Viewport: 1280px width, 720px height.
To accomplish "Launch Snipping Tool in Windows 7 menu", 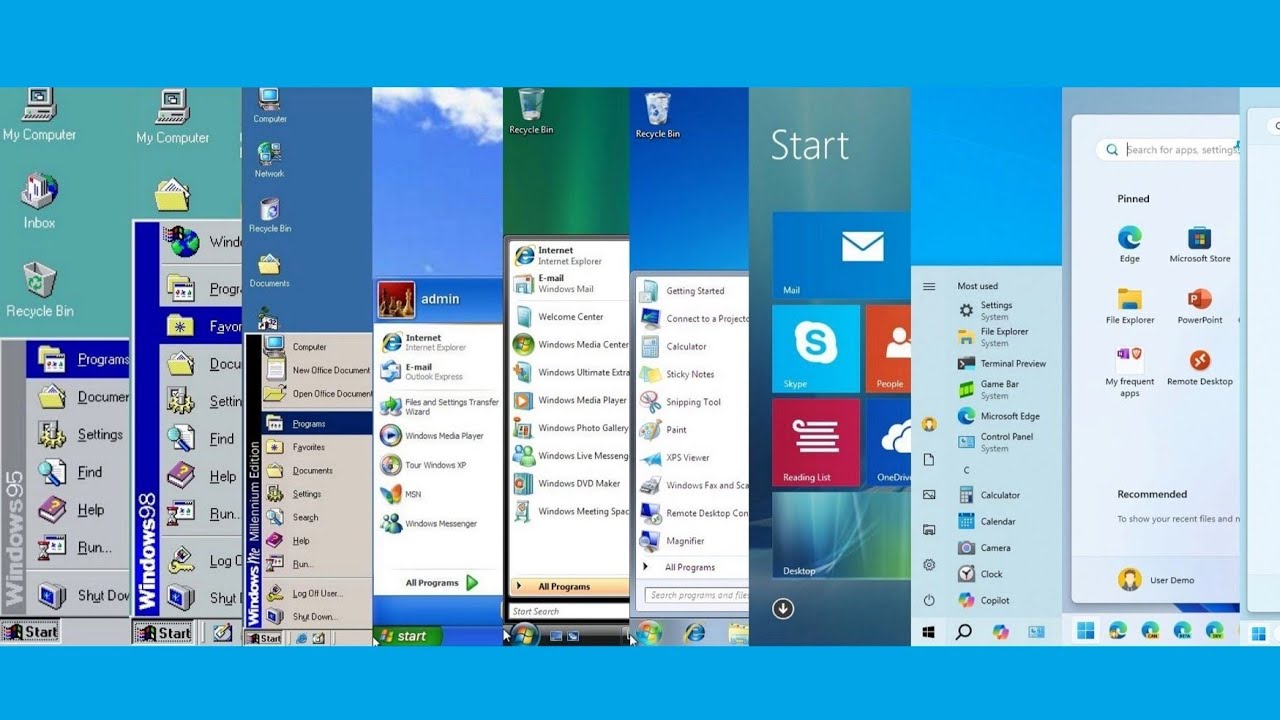I will (681, 402).
